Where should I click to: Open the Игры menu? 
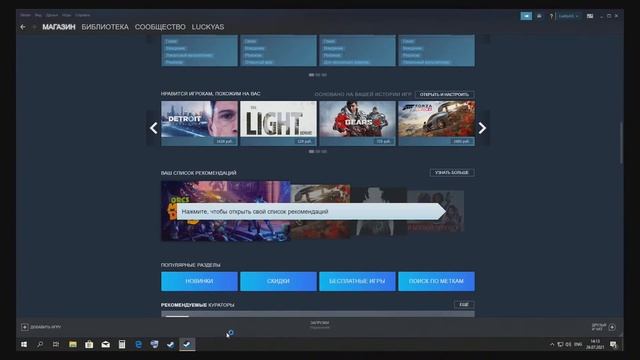tap(67, 15)
